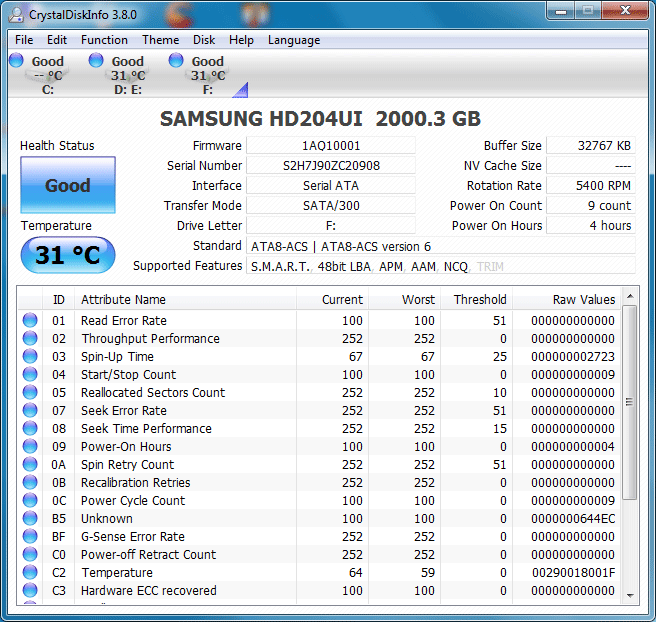
Task: Click status icon for G-Sense Error Rate
Action: 30,536
